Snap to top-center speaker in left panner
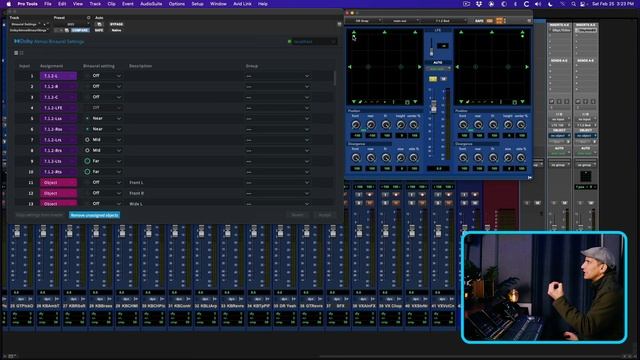640x360 pixels. (x=384, y=32)
